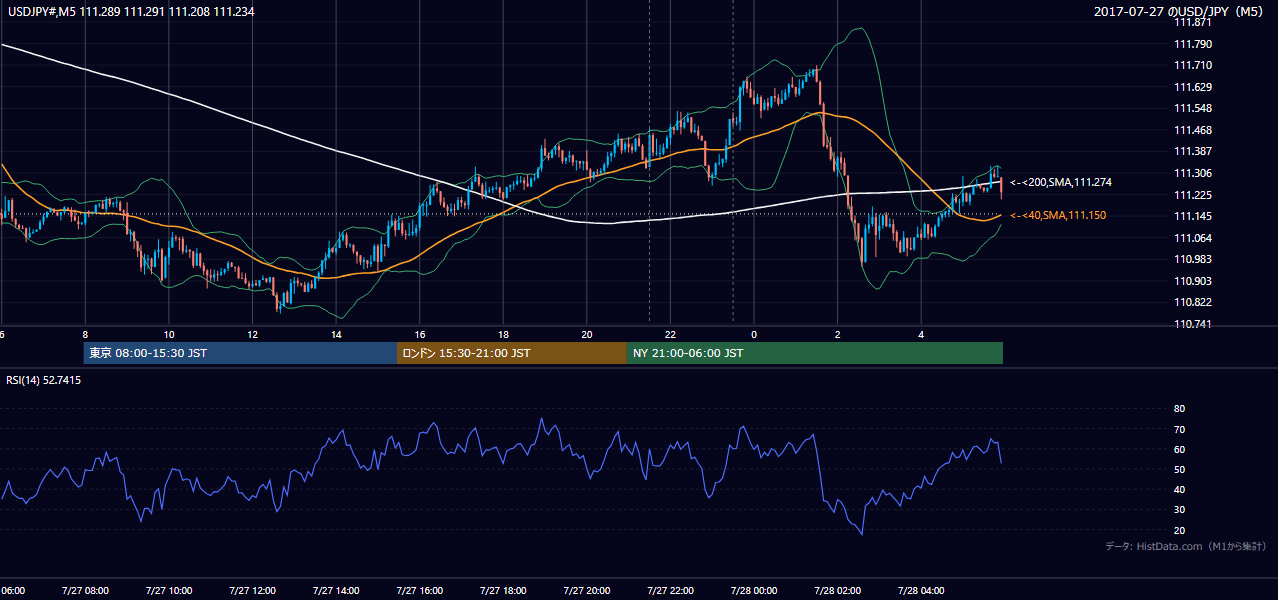Click price axis value 110.741

[1193, 324]
